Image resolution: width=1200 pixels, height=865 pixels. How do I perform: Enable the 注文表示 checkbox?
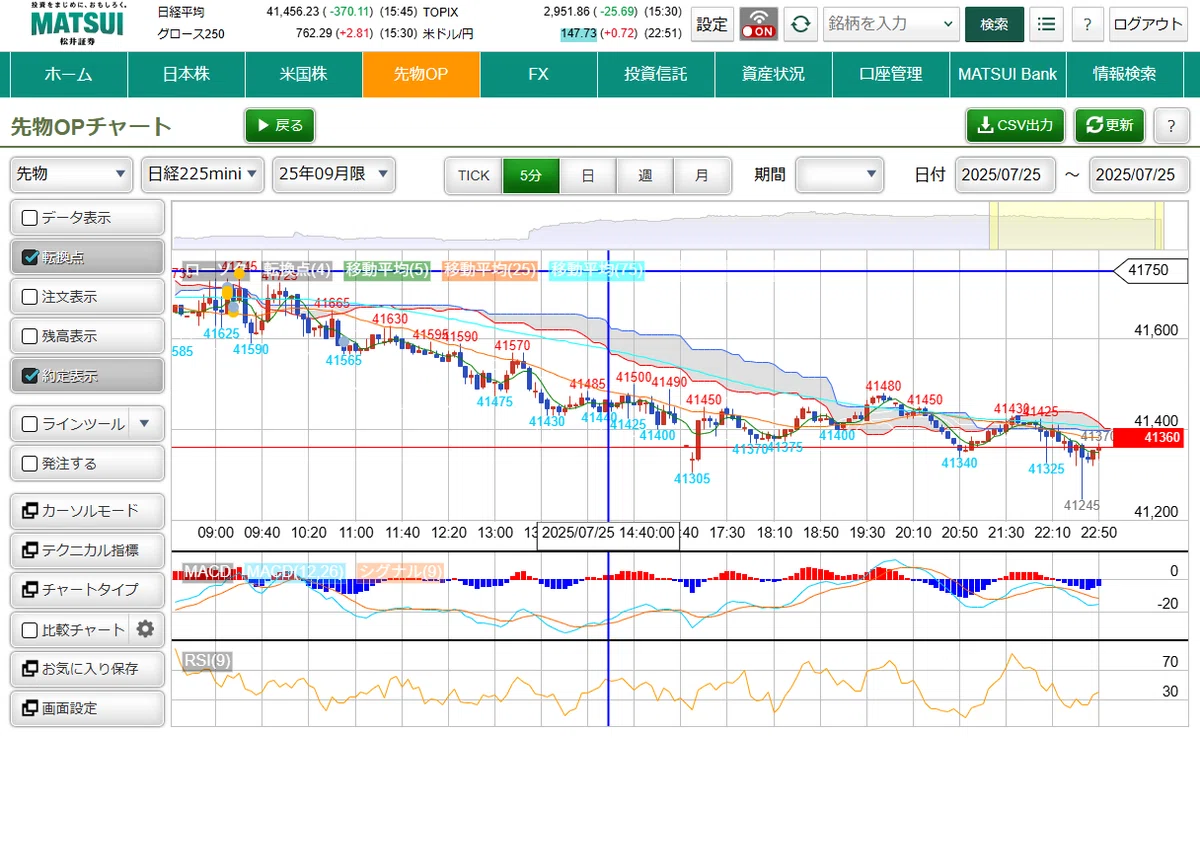click(x=30, y=297)
